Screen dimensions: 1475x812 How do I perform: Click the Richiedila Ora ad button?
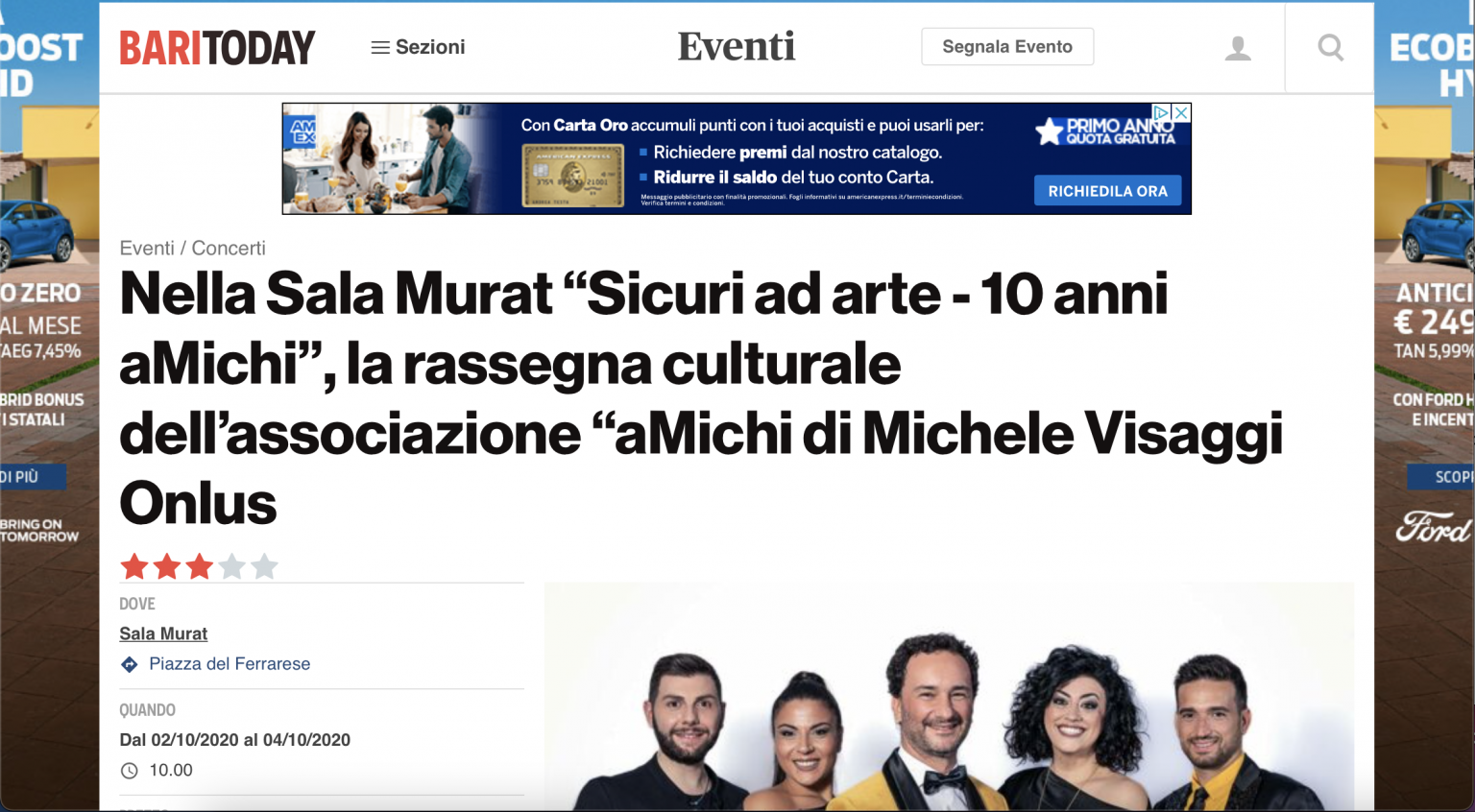(1107, 191)
